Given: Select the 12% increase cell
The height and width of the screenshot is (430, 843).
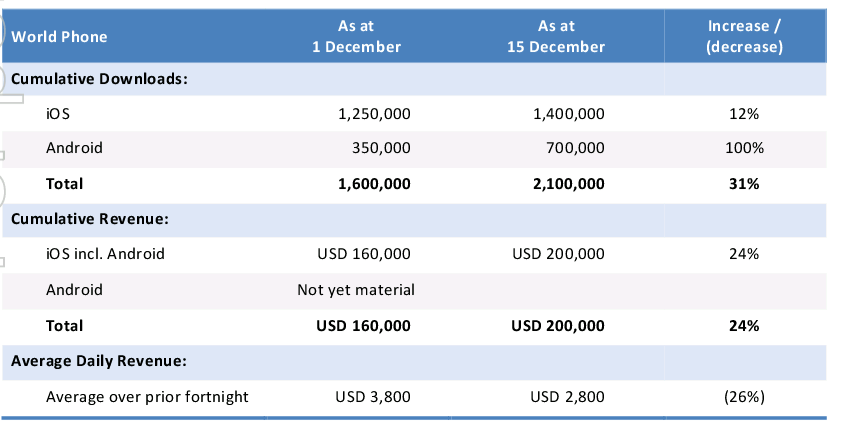Looking at the screenshot, I should 744,114.
